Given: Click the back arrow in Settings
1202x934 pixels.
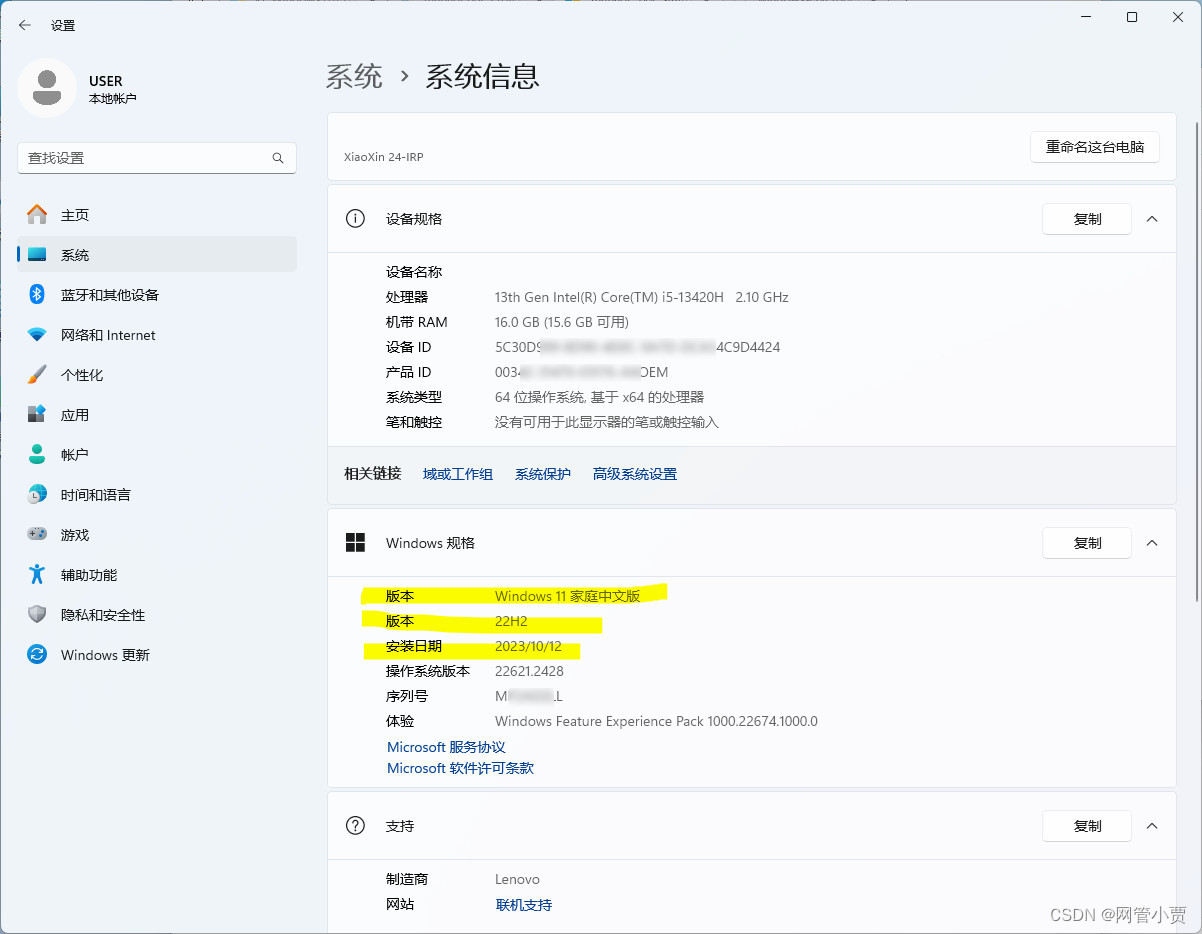Looking at the screenshot, I should tap(25, 25).
